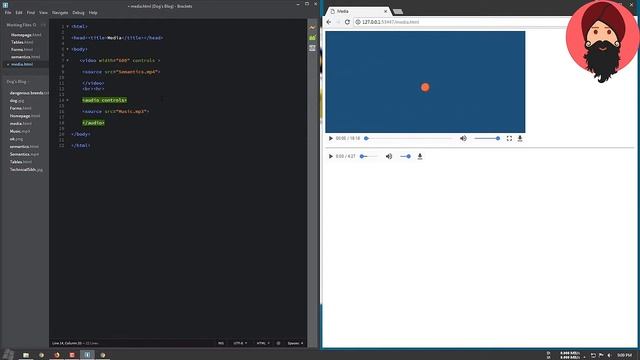Click the Spaces indentation setting
The width and height of the screenshot is (640, 360).
pos(295,343)
